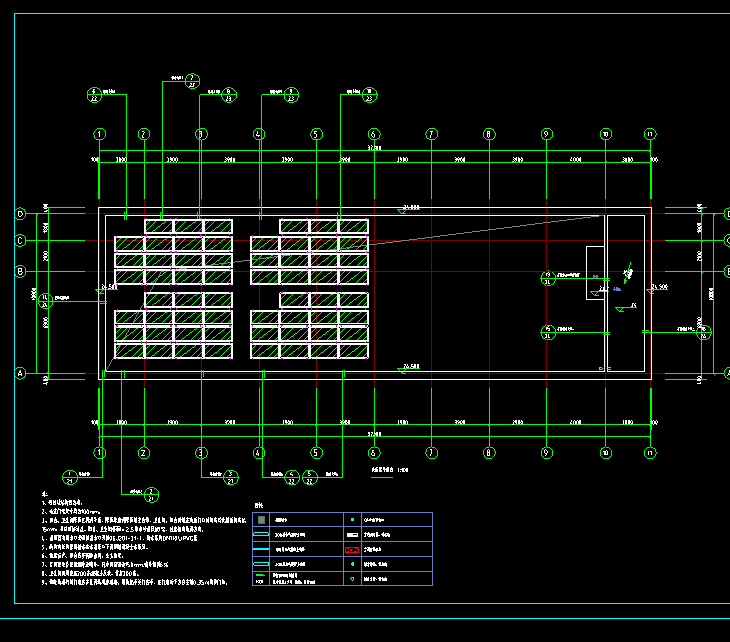This screenshot has height=642, width=730.
Task: Select left-side axis bubble D
Action: pyautogui.click(x=19, y=213)
